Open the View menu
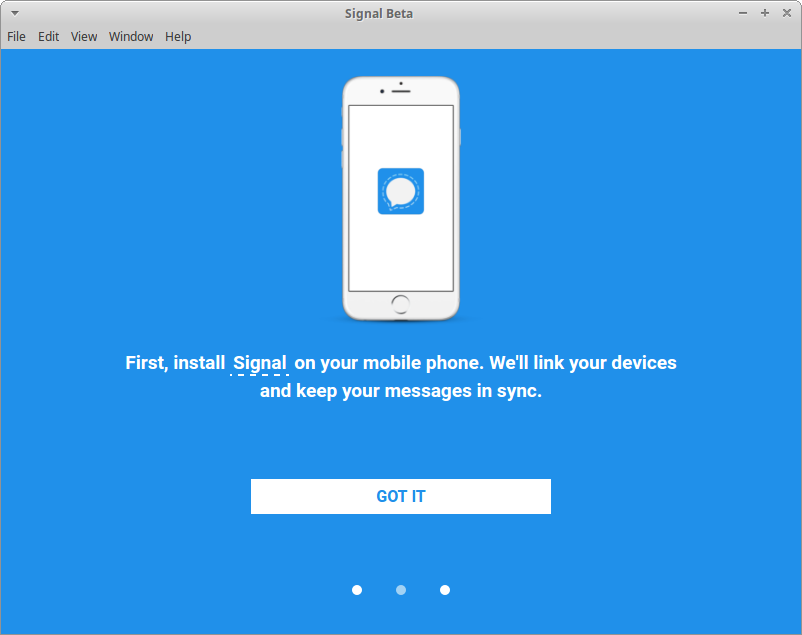802x635 pixels. click(84, 36)
